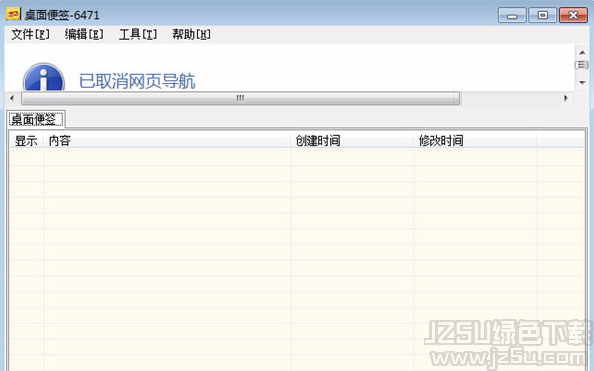
Task: Click the 显示 column header
Action: pos(26,141)
